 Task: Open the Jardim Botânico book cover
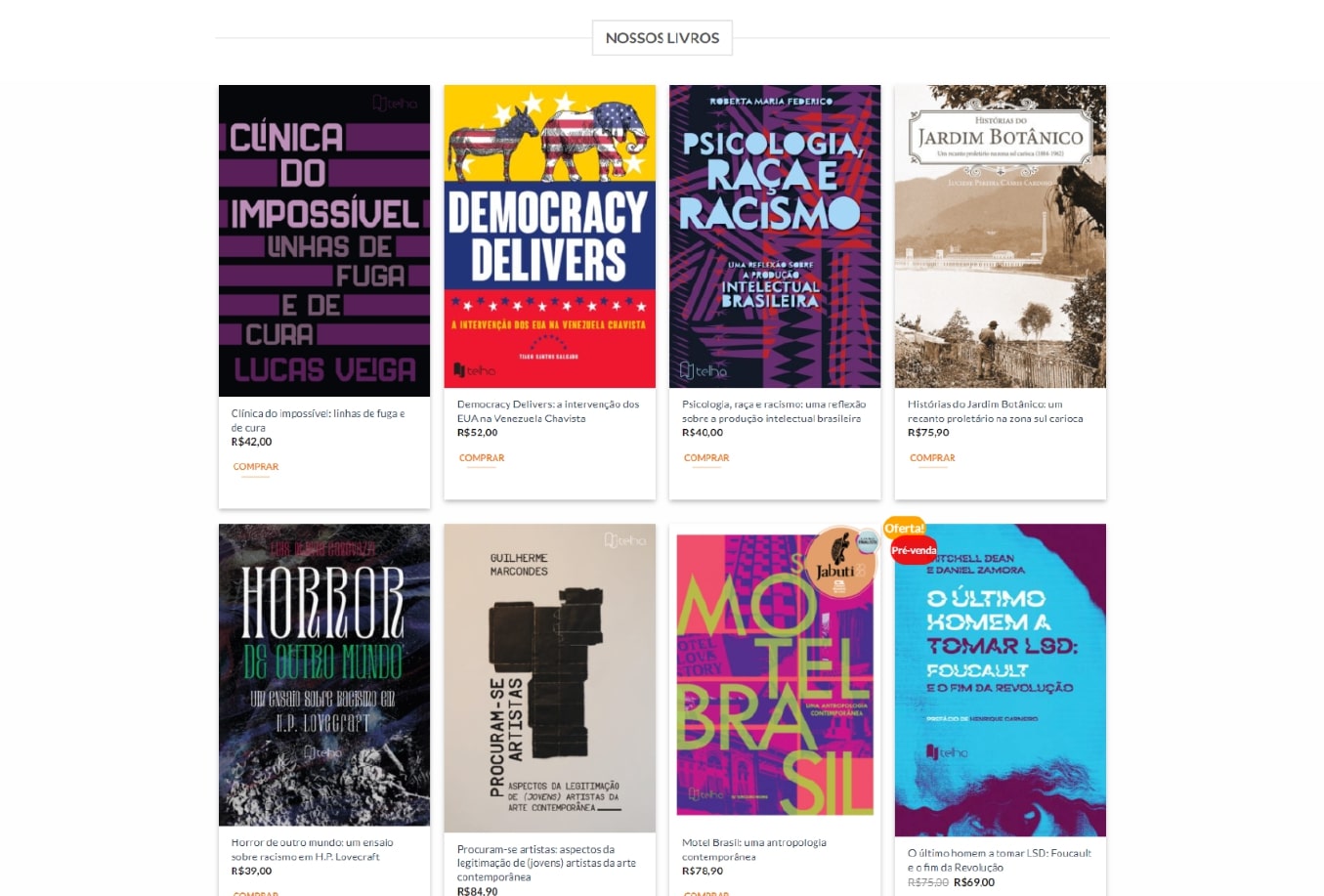(x=1001, y=236)
